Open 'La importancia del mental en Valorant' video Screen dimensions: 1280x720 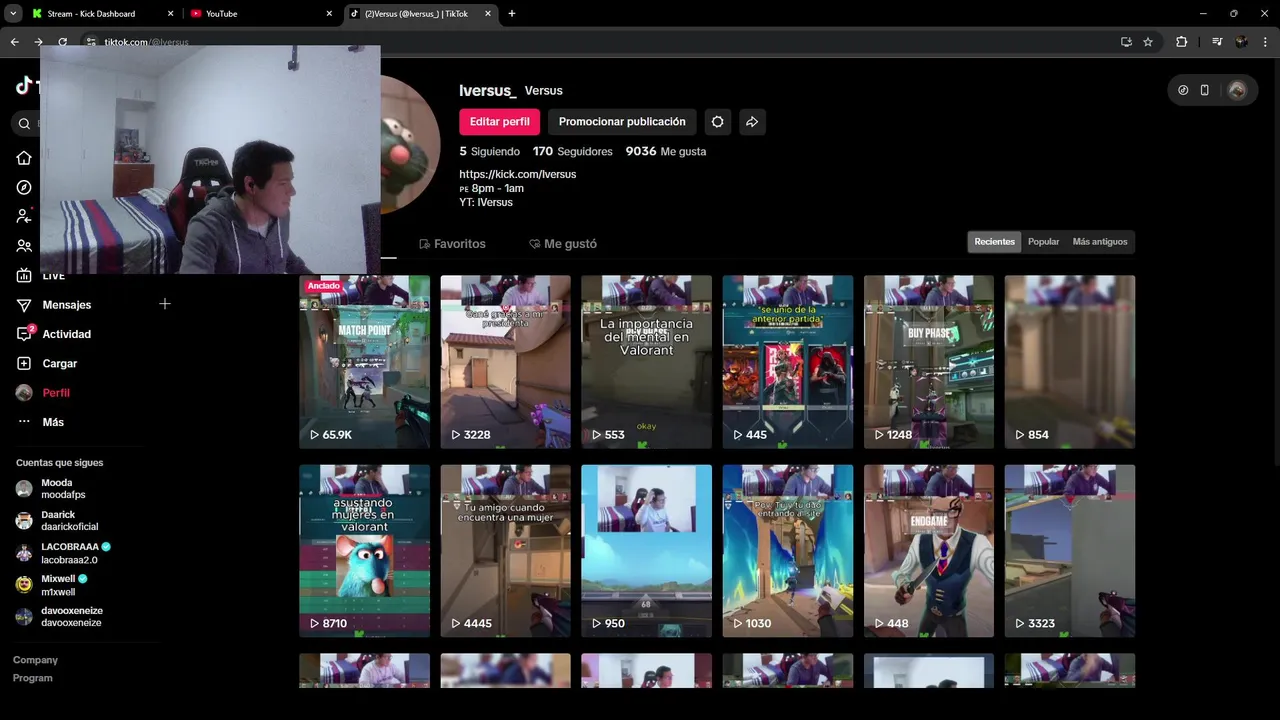pyautogui.click(x=647, y=362)
